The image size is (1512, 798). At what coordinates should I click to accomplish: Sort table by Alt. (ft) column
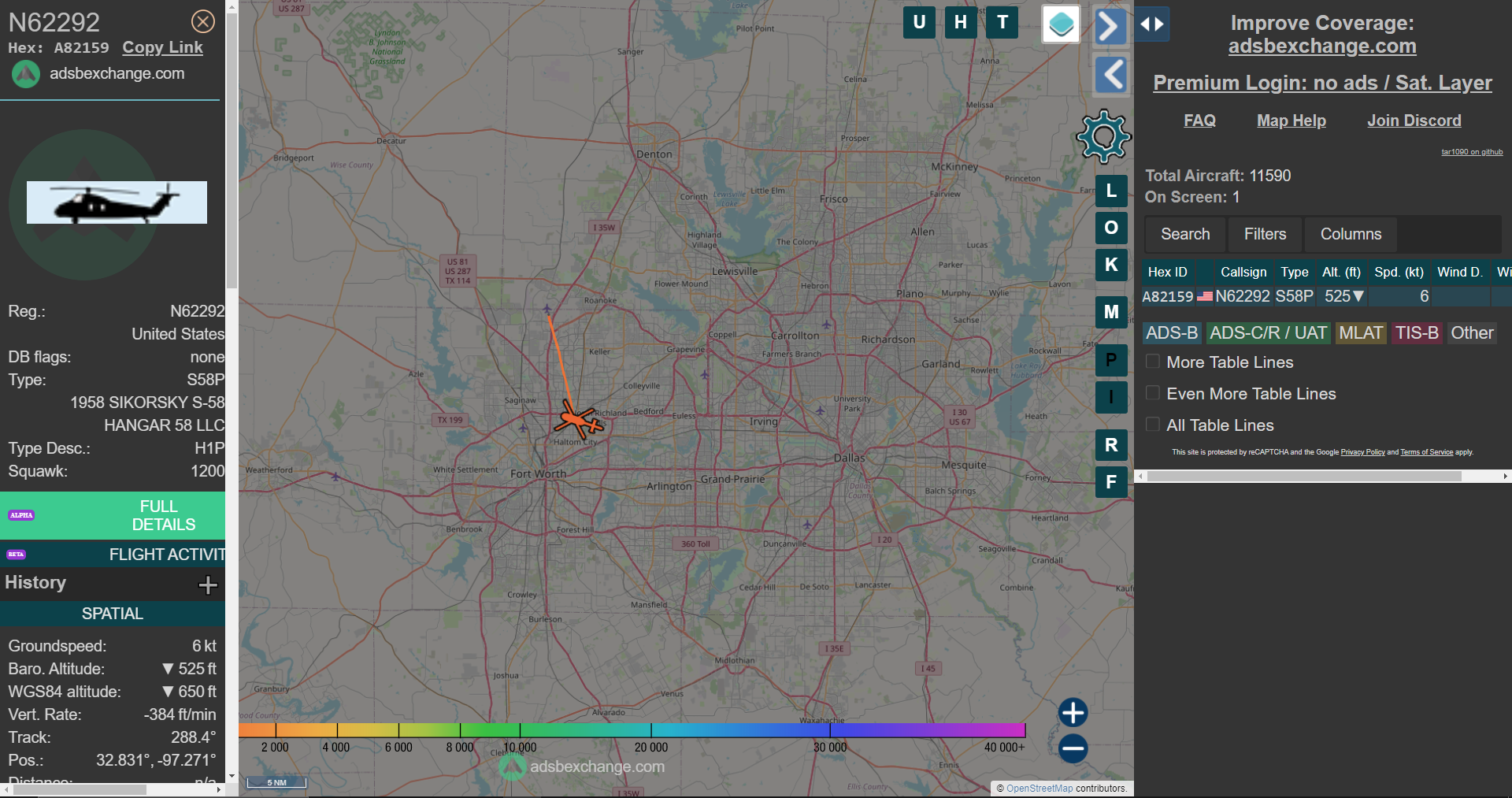click(x=1341, y=272)
